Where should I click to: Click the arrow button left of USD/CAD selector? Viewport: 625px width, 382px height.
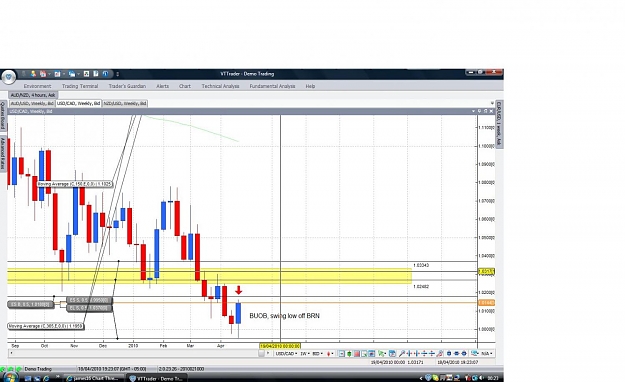point(268,353)
